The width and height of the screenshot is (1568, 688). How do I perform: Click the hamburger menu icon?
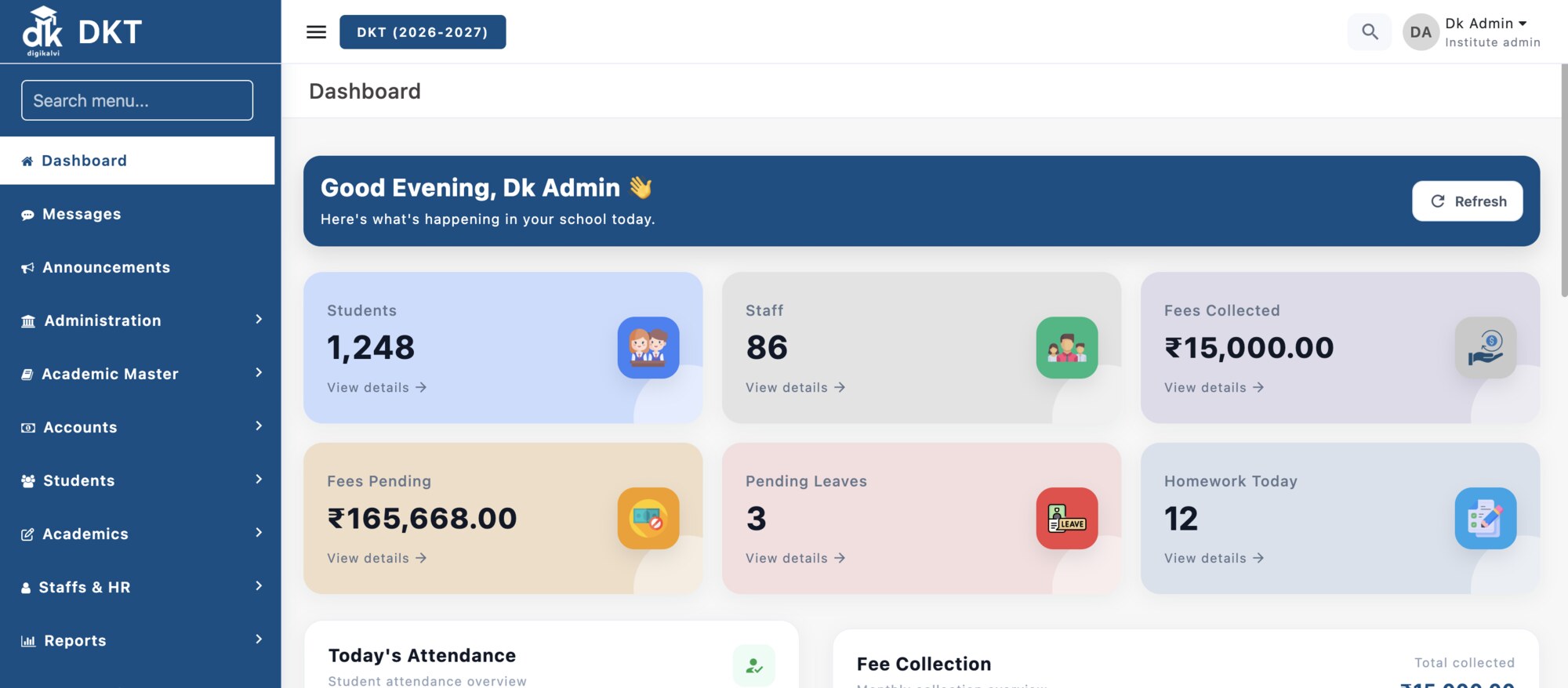316,32
